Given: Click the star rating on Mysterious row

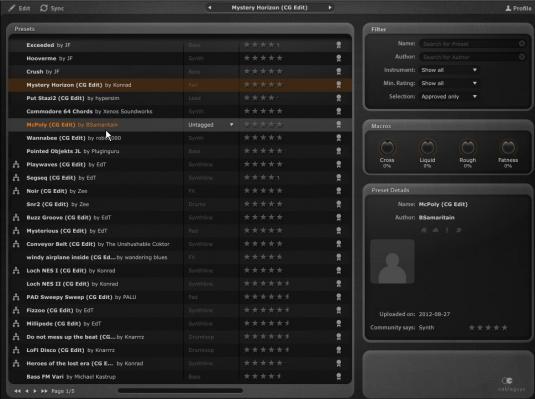Looking at the screenshot, I should [x=263, y=231].
